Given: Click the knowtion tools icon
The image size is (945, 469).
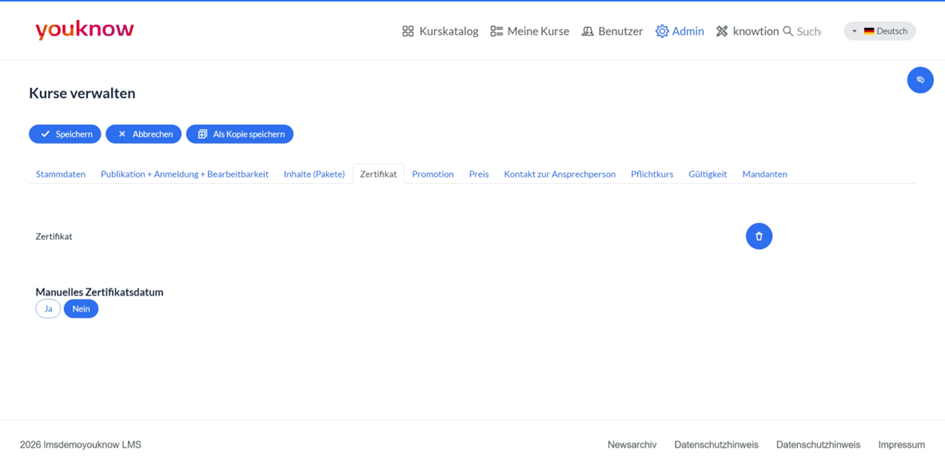Looking at the screenshot, I should coord(721,31).
